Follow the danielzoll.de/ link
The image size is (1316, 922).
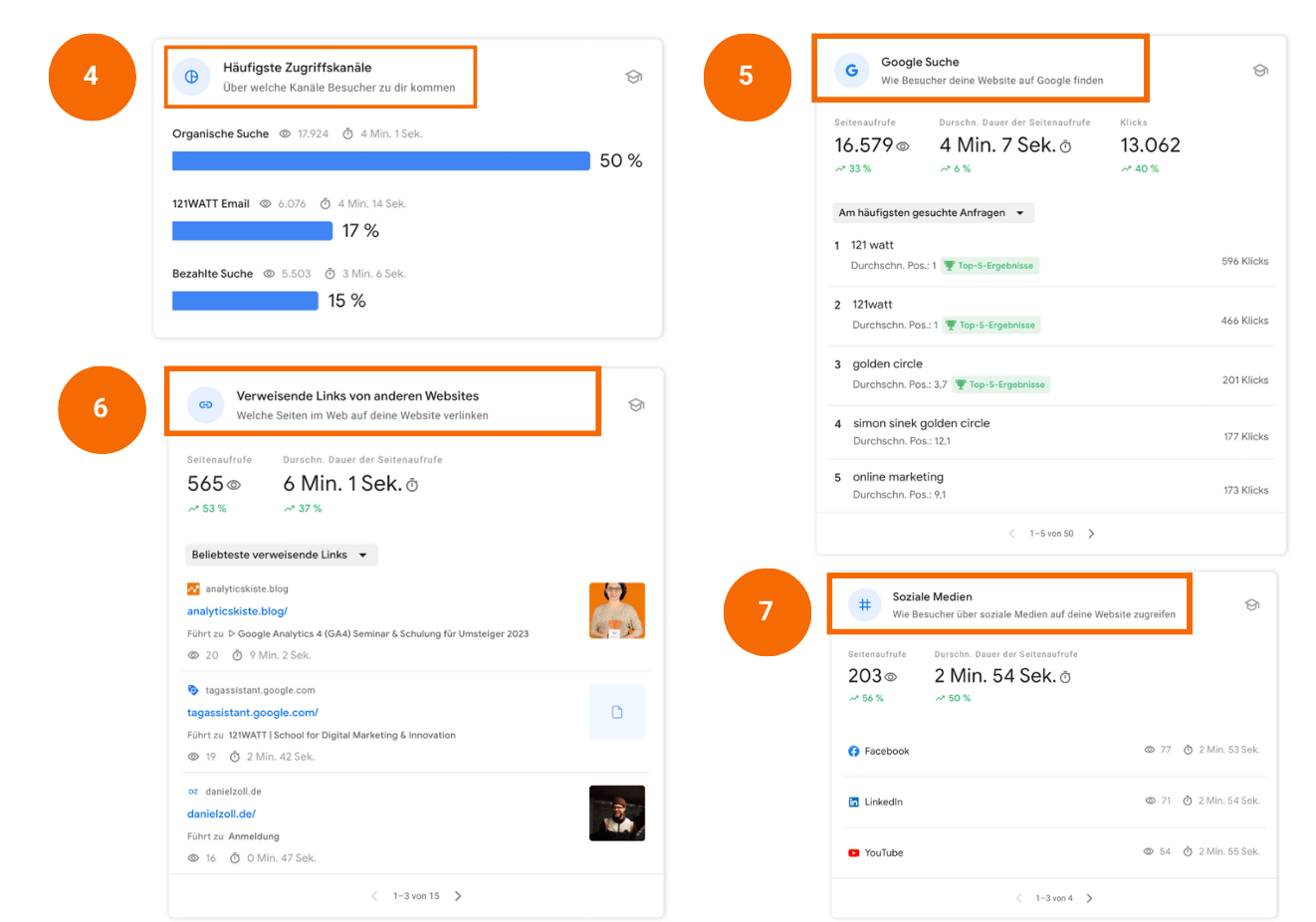point(221,814)
